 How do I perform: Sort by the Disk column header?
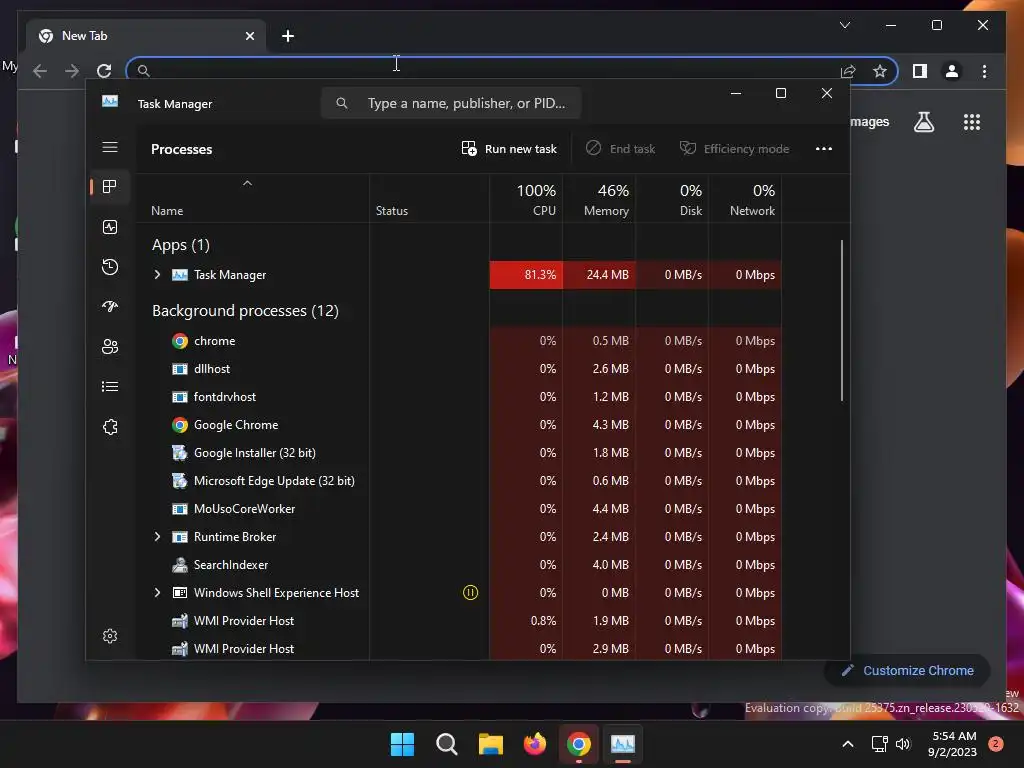point(673,199)
